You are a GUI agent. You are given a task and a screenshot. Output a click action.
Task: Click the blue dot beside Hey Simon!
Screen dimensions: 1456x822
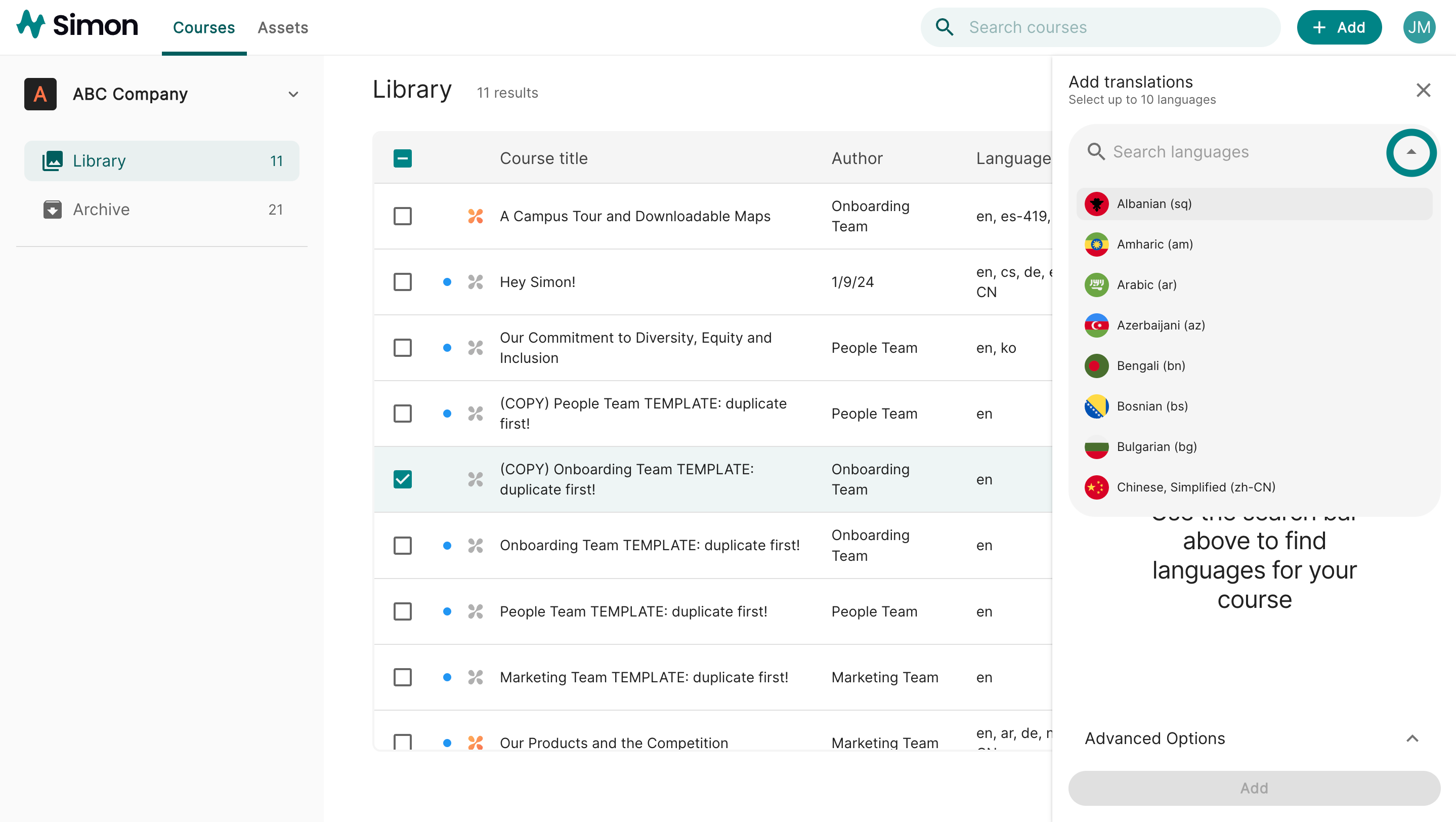[x=447, y=281]
